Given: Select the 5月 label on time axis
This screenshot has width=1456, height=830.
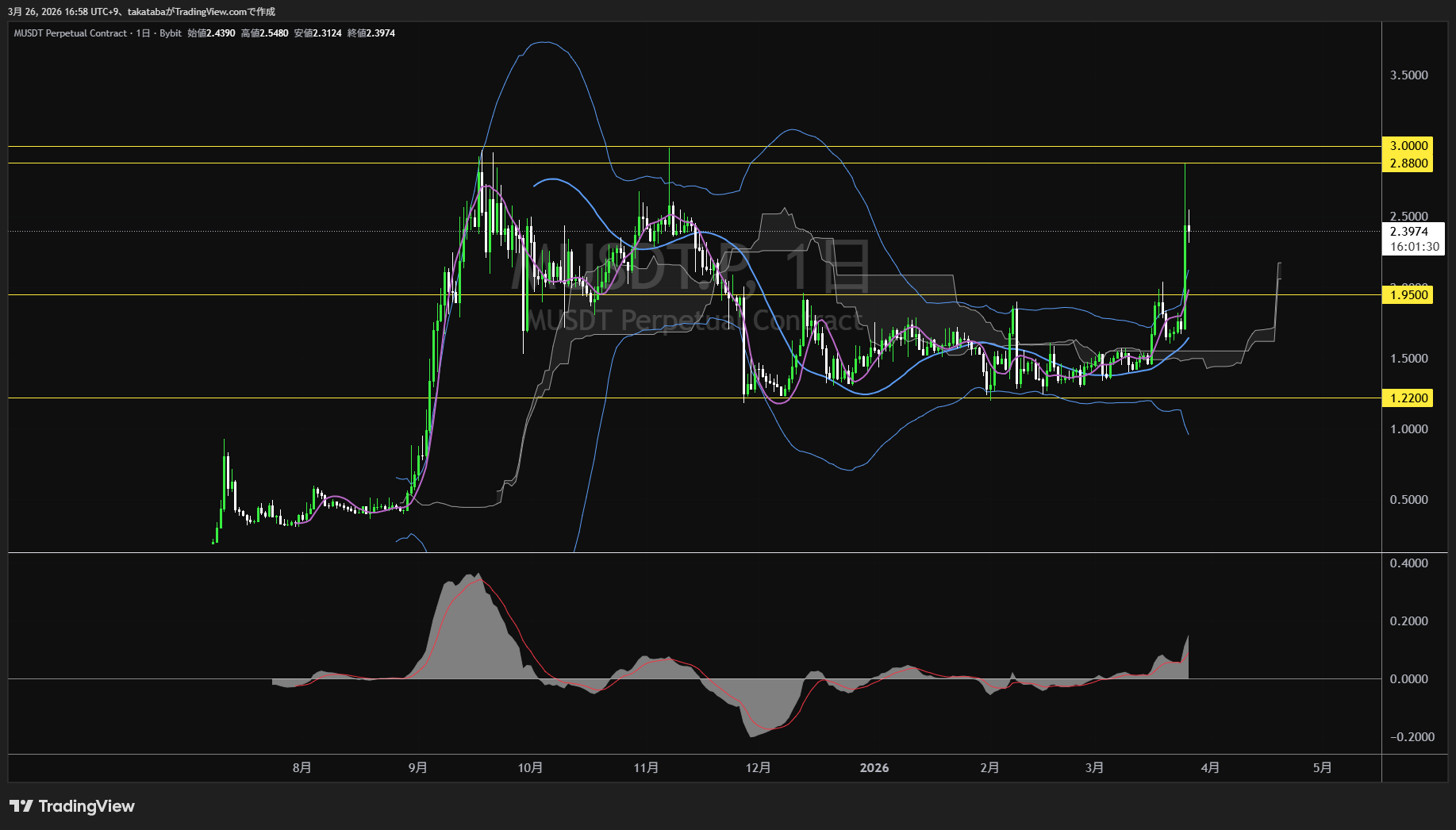Looking at the screenshot, I should click(x=1322, y=768).
